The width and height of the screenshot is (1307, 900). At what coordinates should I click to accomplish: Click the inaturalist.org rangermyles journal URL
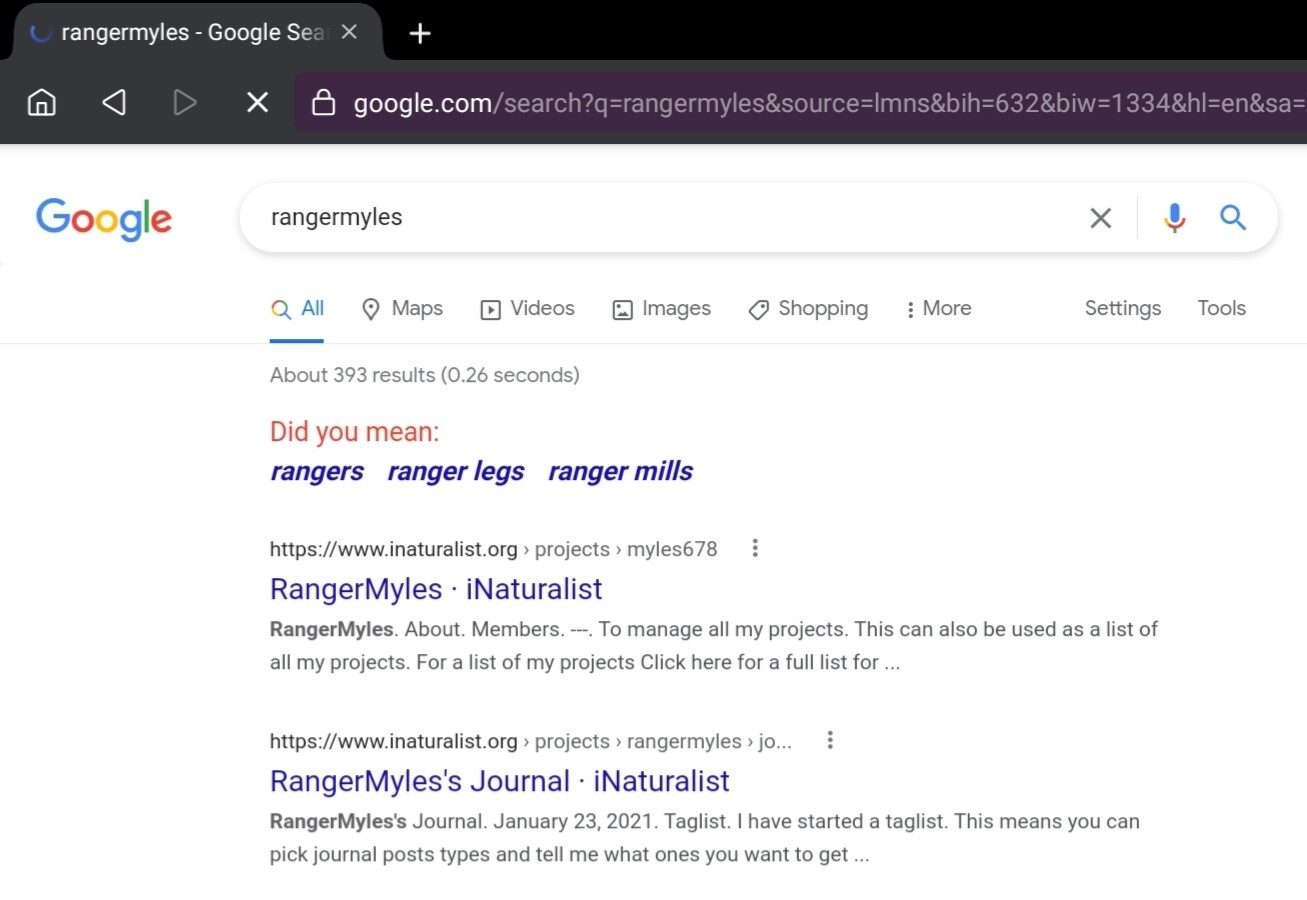click(x=531, y=741)
